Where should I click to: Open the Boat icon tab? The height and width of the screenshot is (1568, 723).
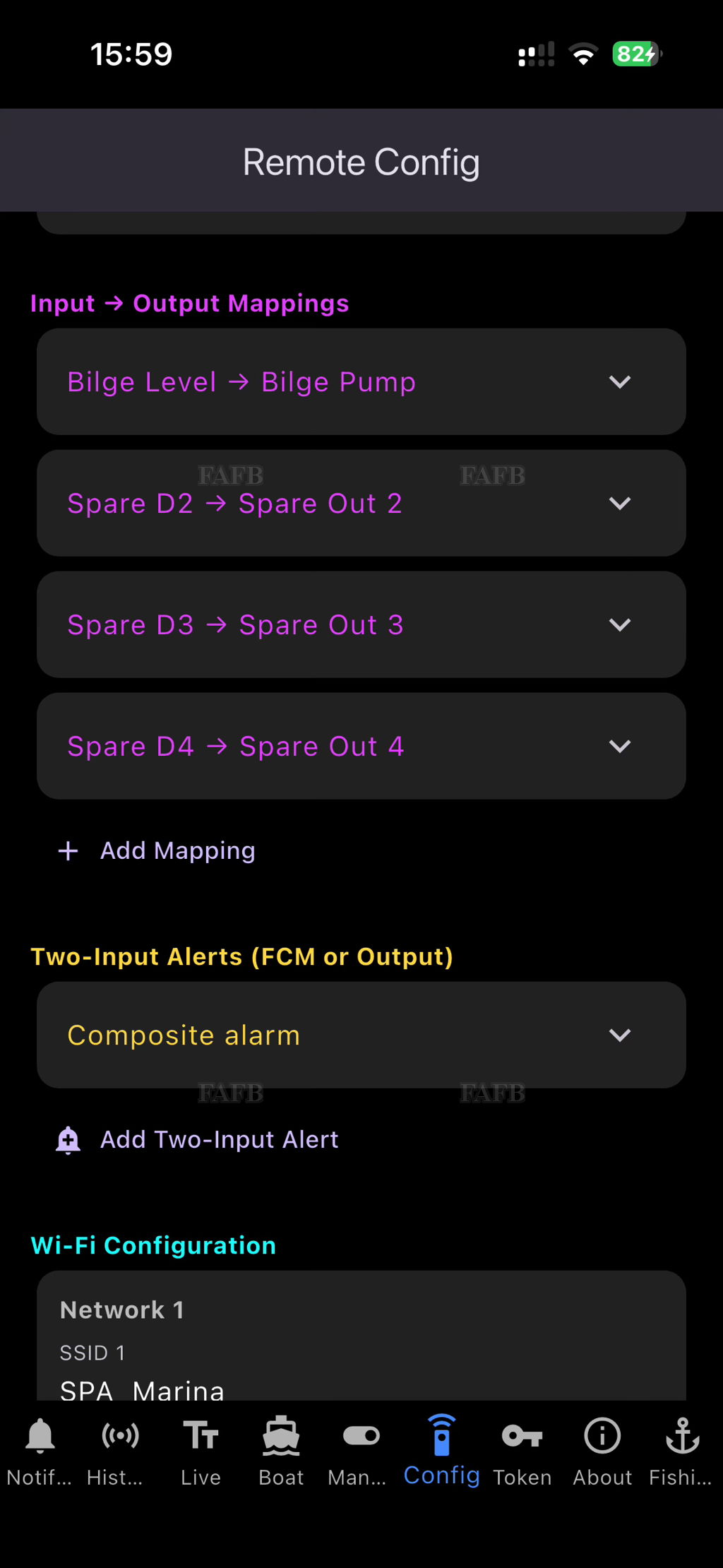click(x=281, y=1437)
